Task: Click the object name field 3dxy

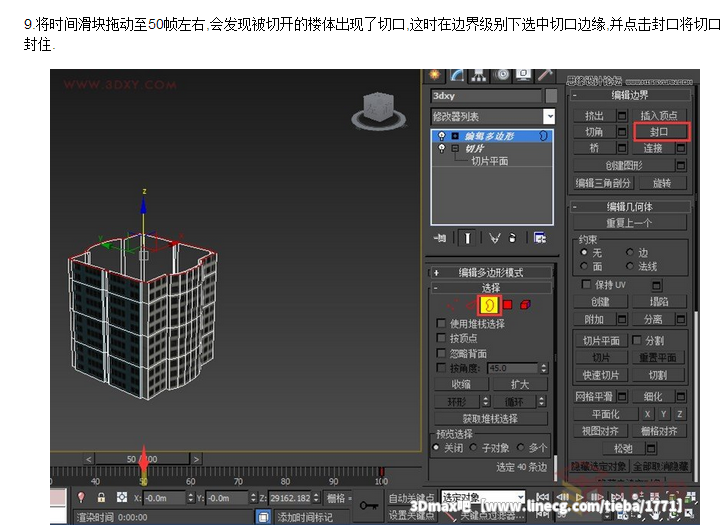Action: (486, 96)
